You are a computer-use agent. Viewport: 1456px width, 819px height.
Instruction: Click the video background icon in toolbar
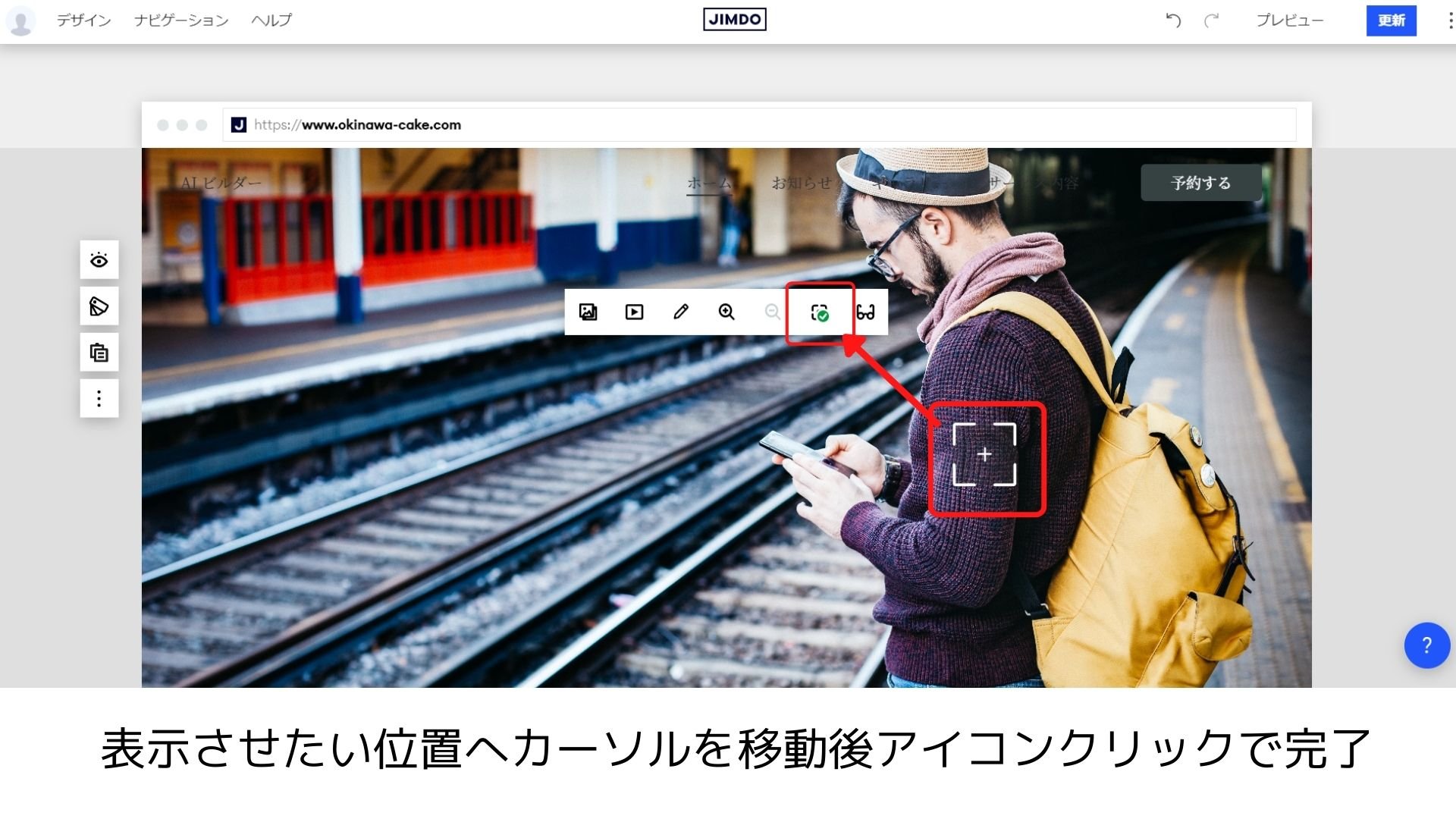634,312
